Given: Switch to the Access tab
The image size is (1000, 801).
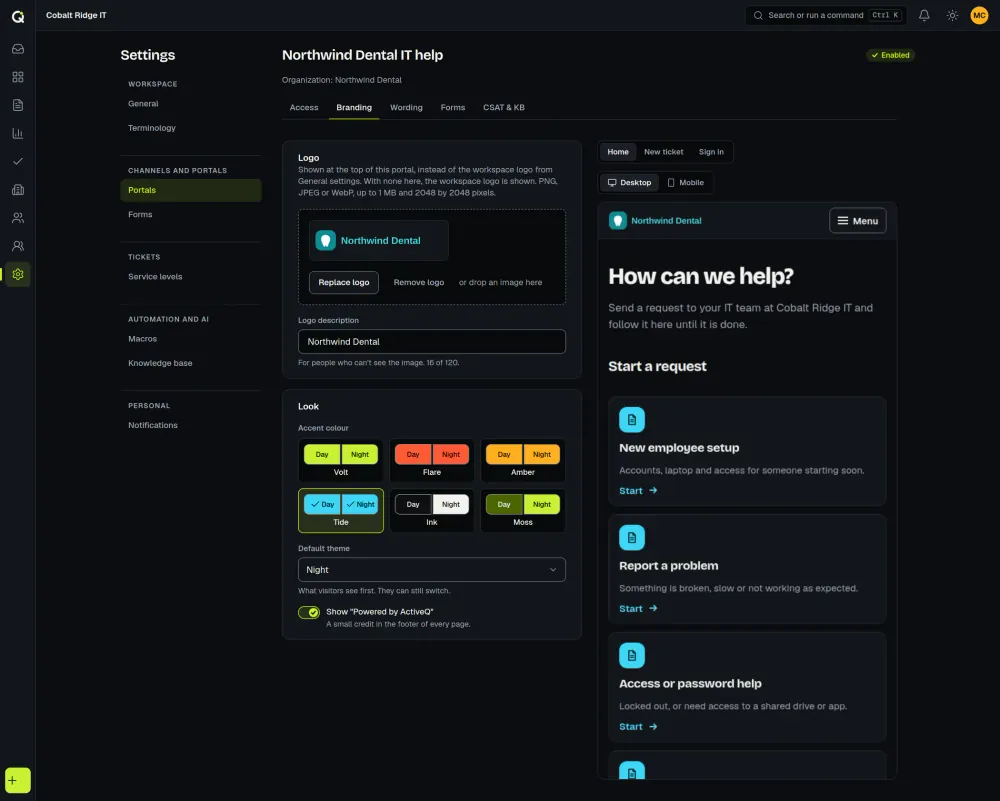Looking at the screenshot, I should [x=304, y=108].
